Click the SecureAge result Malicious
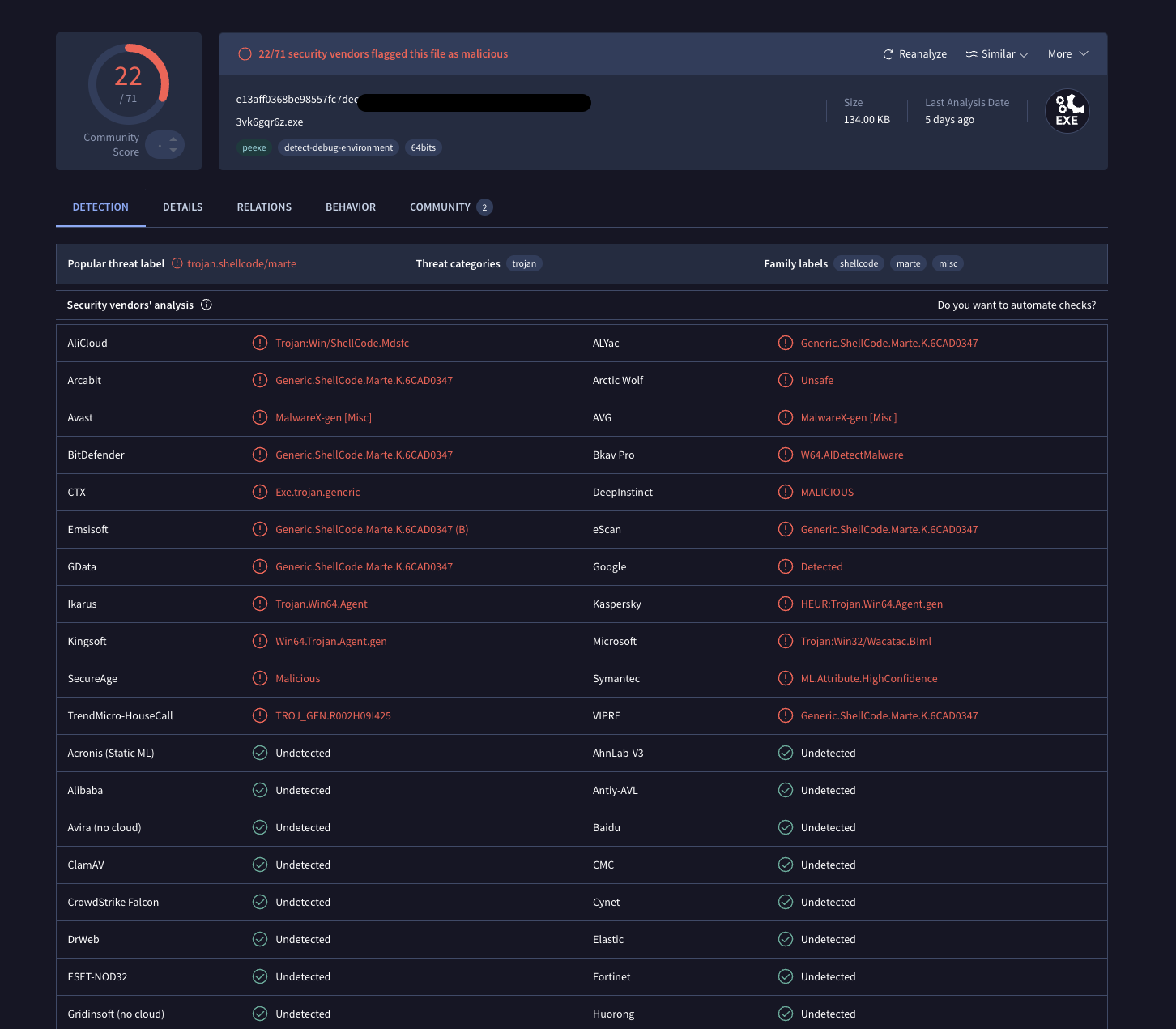Screen dimensions: 1176x1029 [298, 679]
